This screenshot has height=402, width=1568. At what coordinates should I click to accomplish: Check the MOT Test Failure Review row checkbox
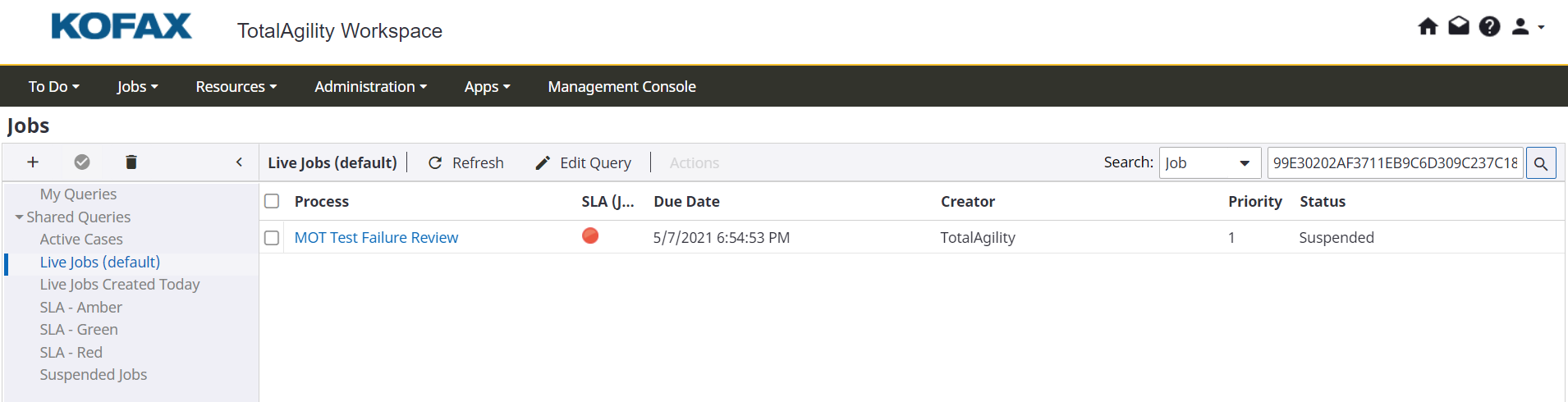pyautogui.click(x=272, y=238)
